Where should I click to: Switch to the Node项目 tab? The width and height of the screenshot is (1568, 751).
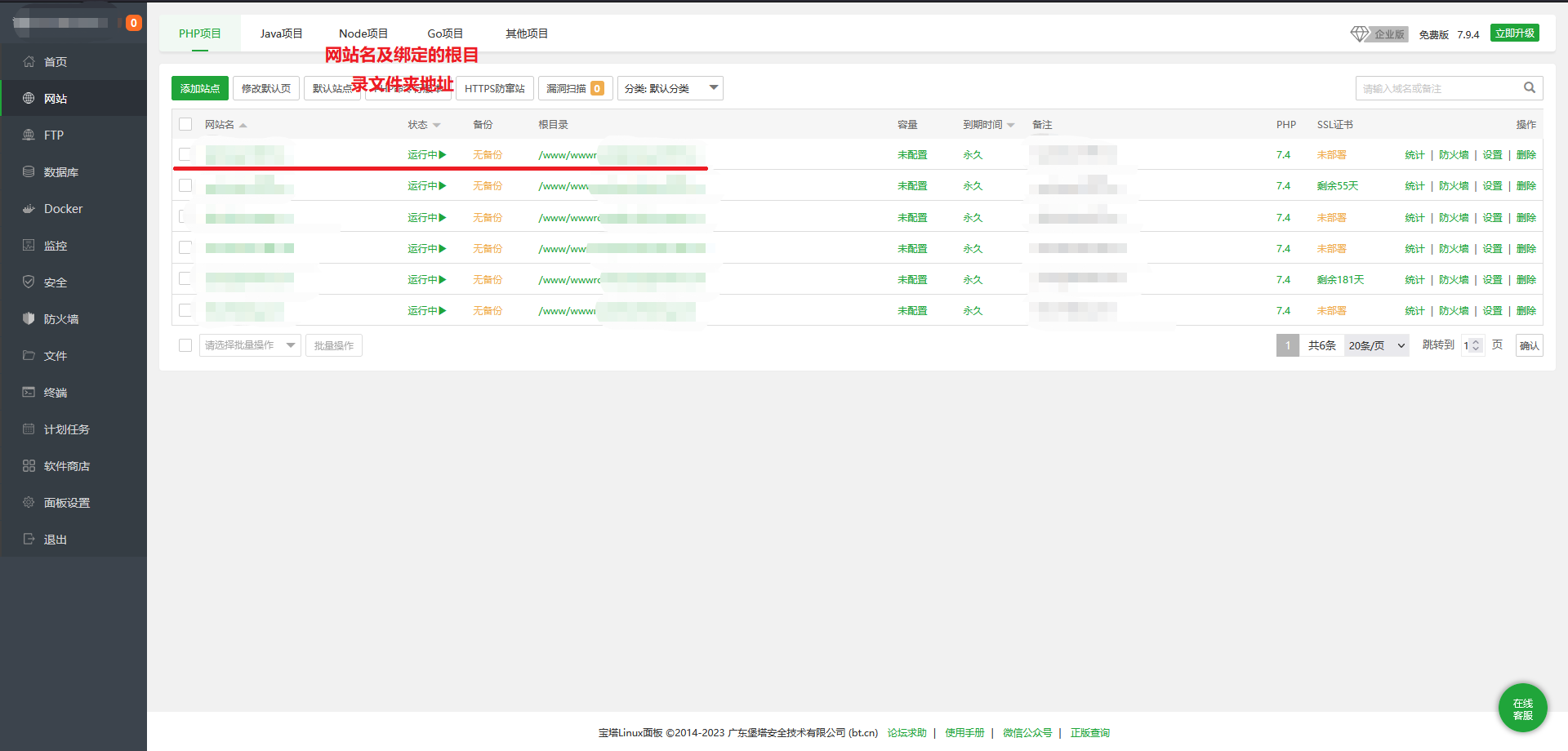pyautogui.click(x=363, y=33)
